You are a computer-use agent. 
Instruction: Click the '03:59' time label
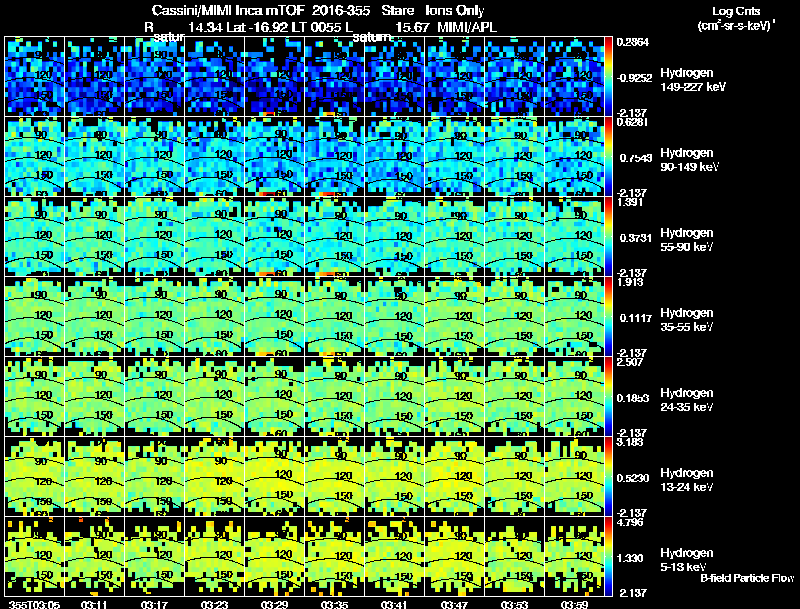[574, 605]
